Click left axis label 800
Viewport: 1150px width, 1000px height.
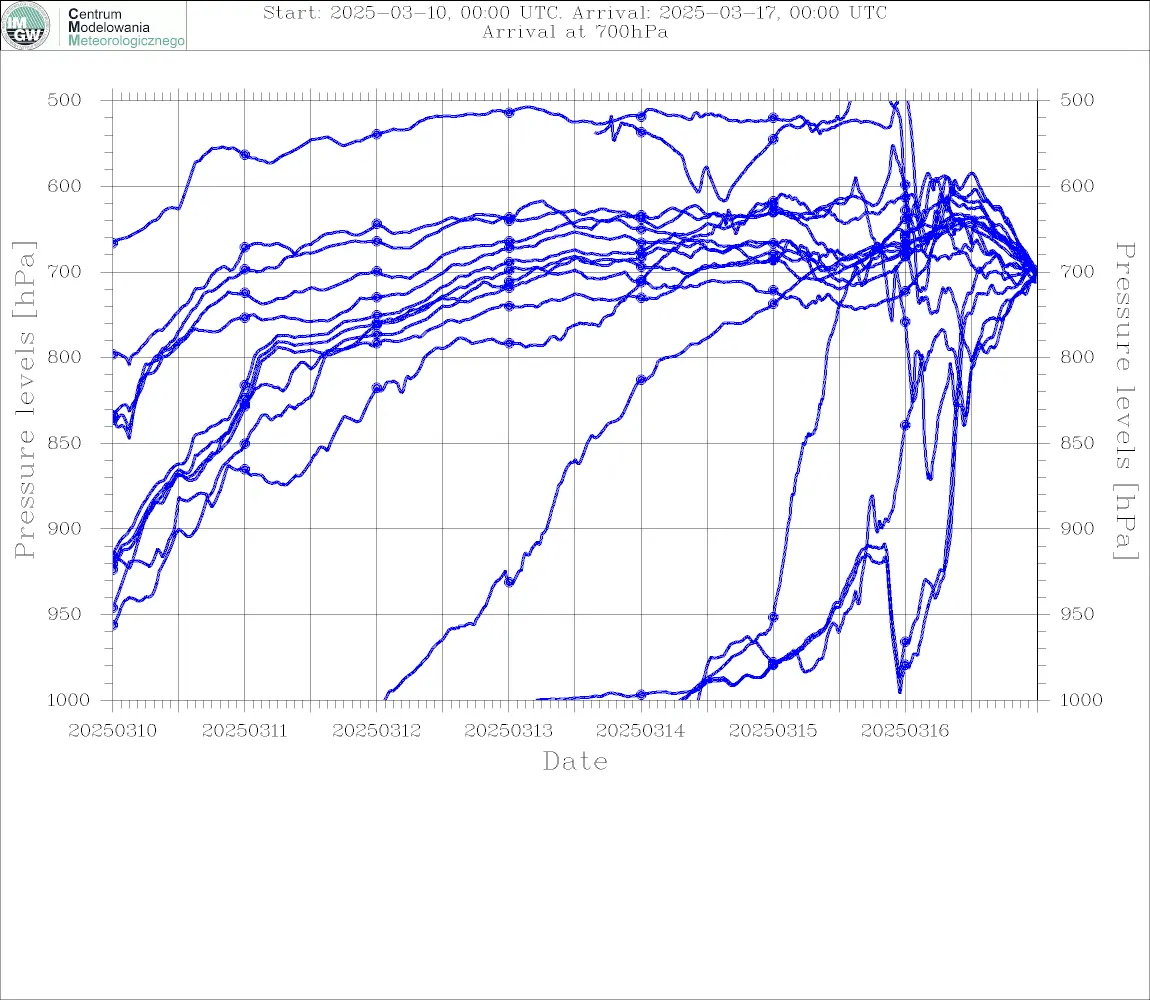tap(64, 357)
